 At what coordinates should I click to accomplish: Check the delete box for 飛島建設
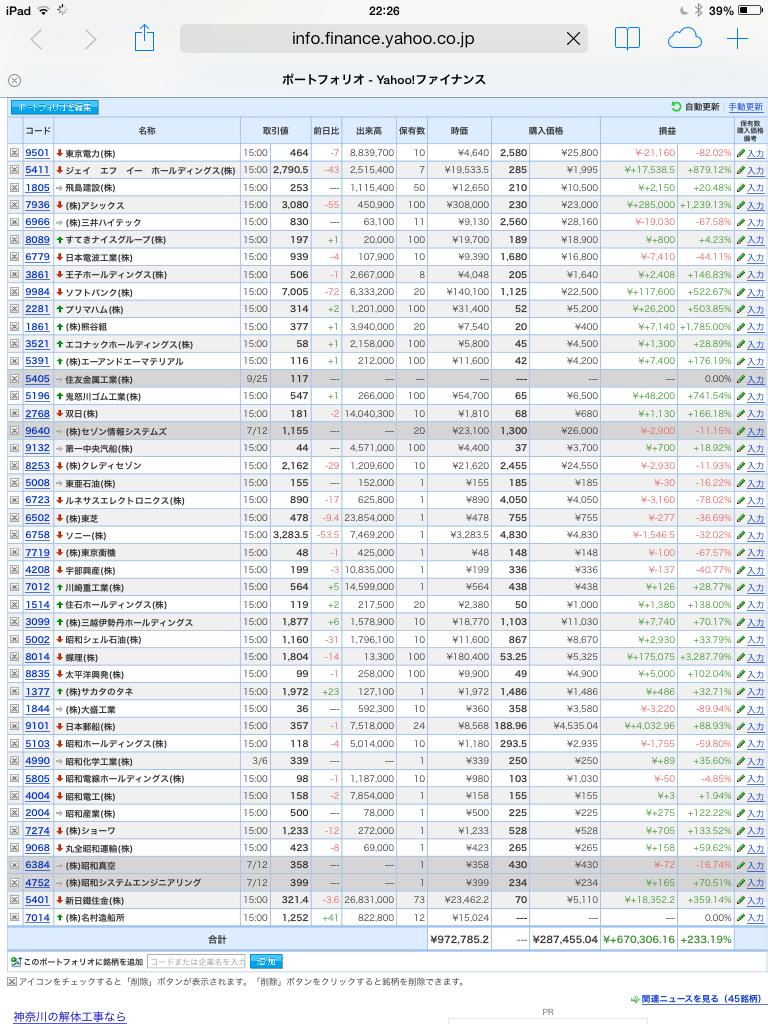point(14,187)
